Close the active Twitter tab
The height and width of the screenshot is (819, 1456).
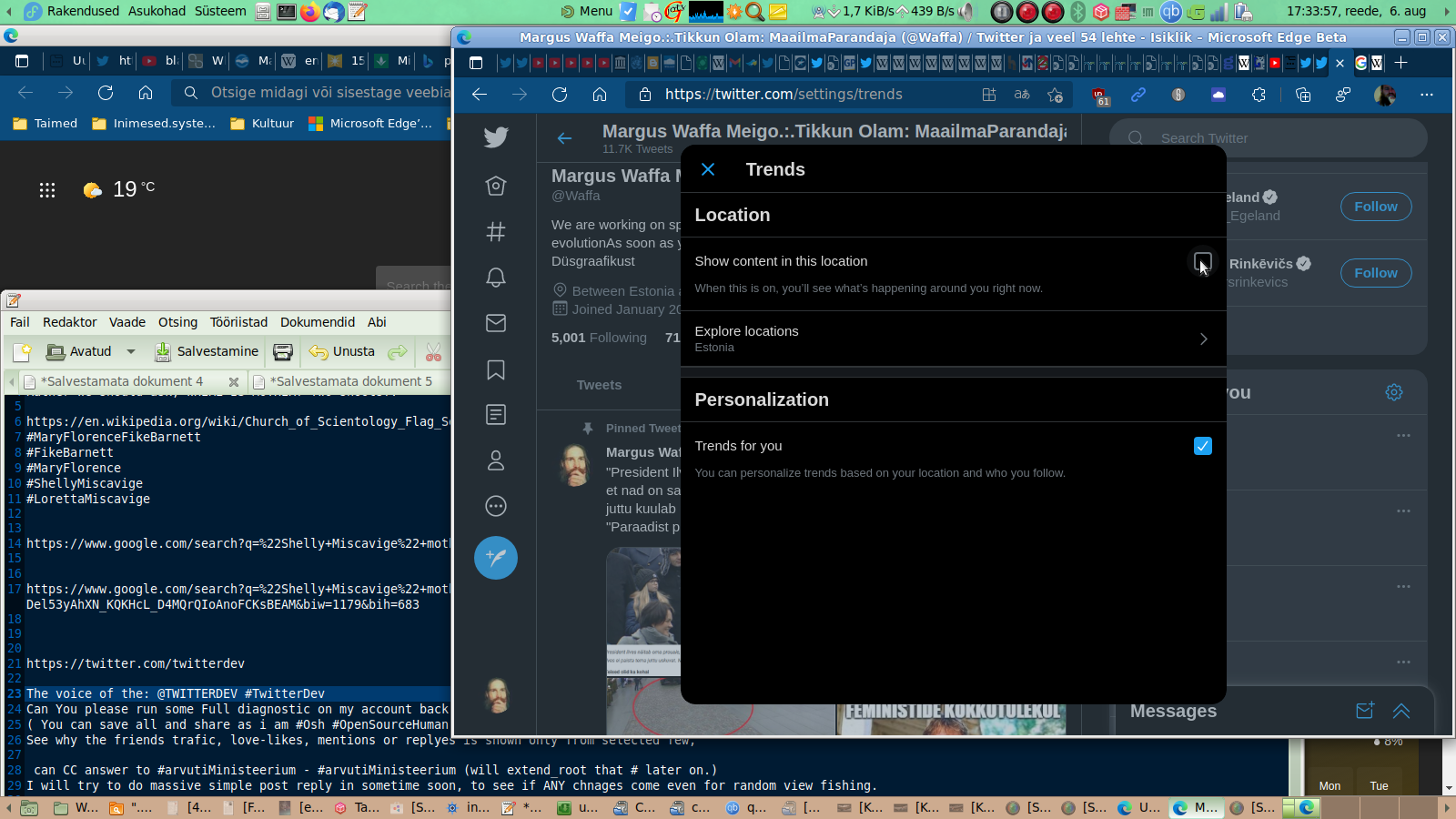click(x=1340, y=63)
